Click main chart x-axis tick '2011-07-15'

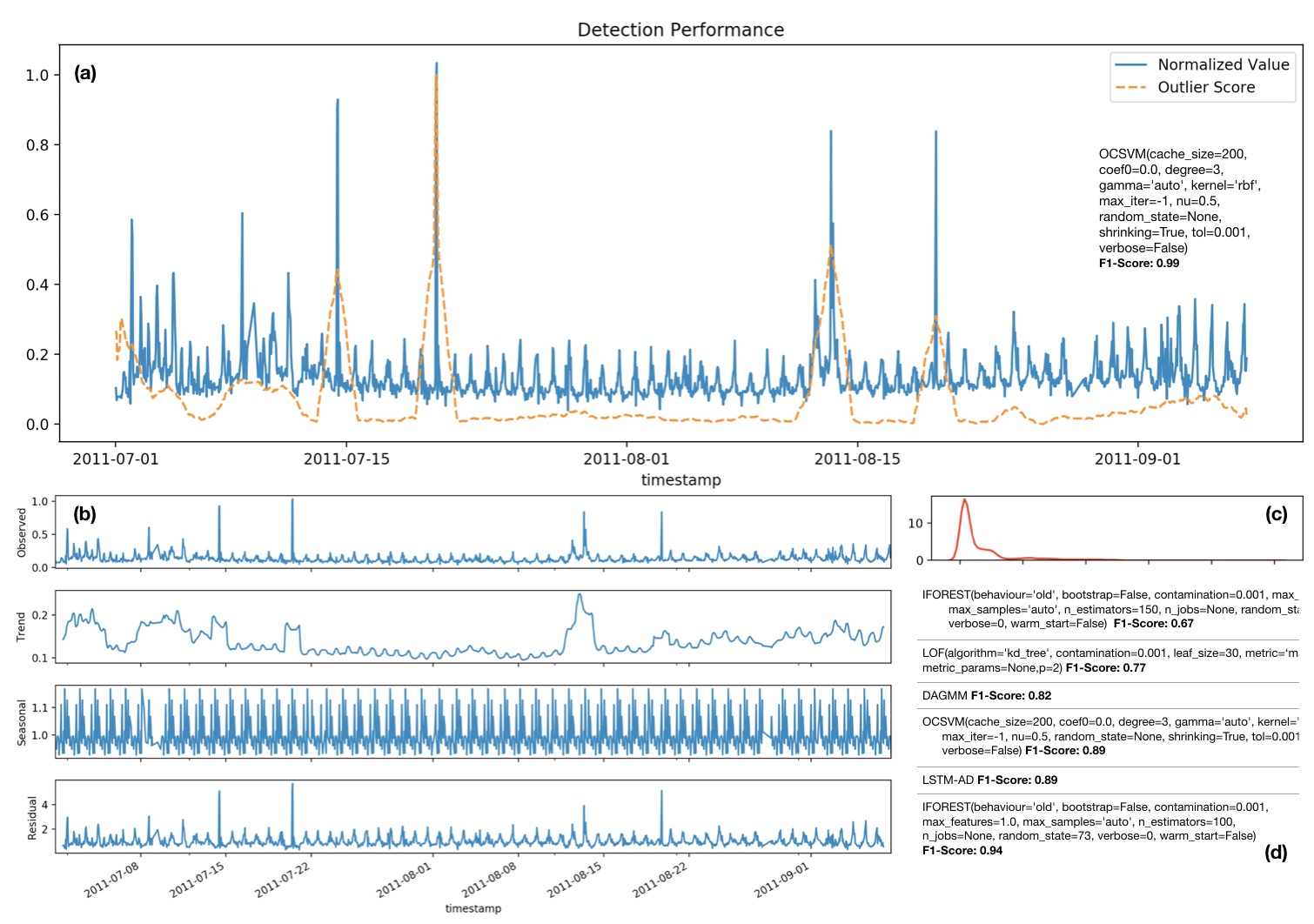click(346, 459)
